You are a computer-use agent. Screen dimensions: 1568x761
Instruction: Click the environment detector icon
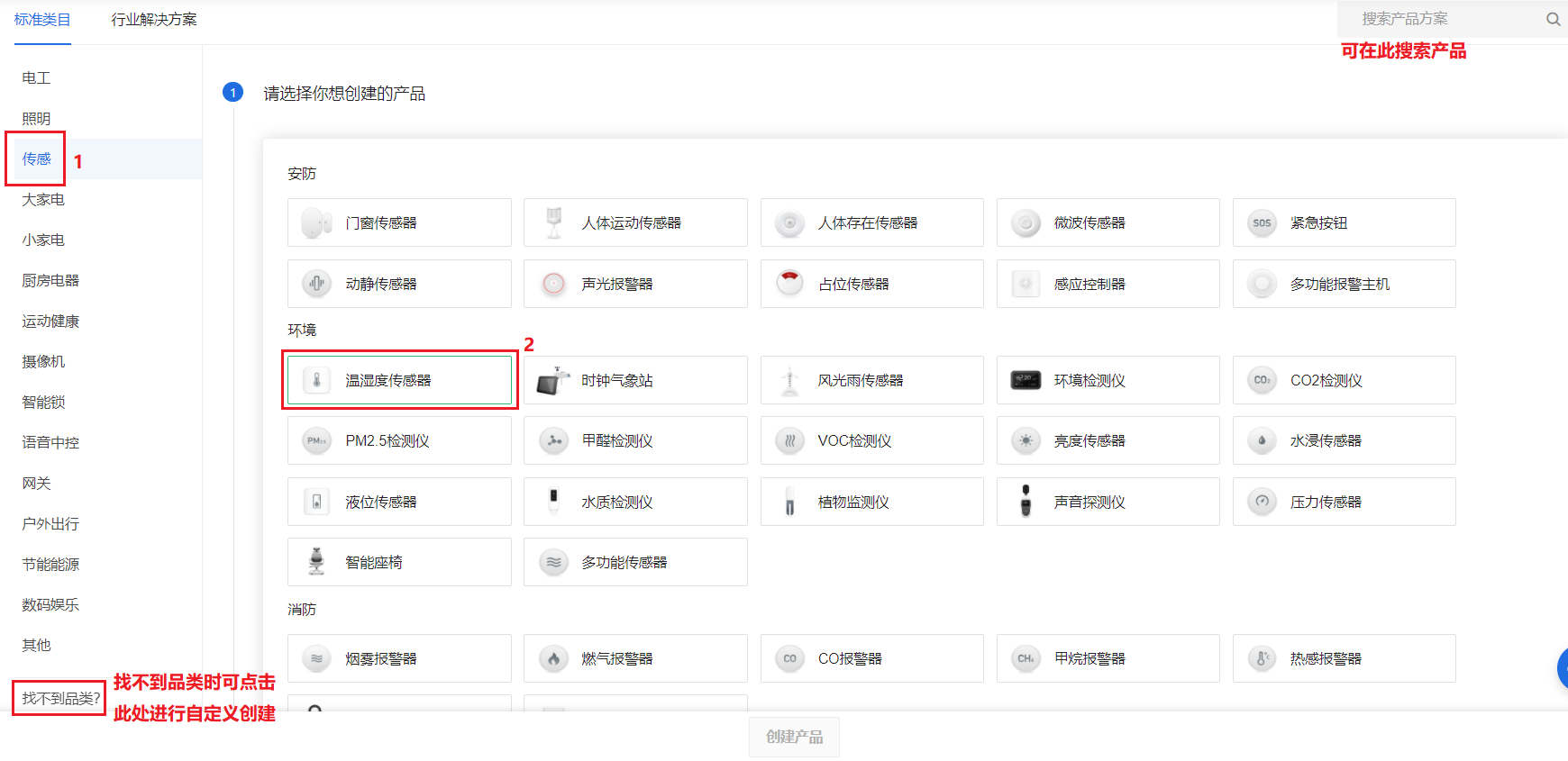point(1026,380)
